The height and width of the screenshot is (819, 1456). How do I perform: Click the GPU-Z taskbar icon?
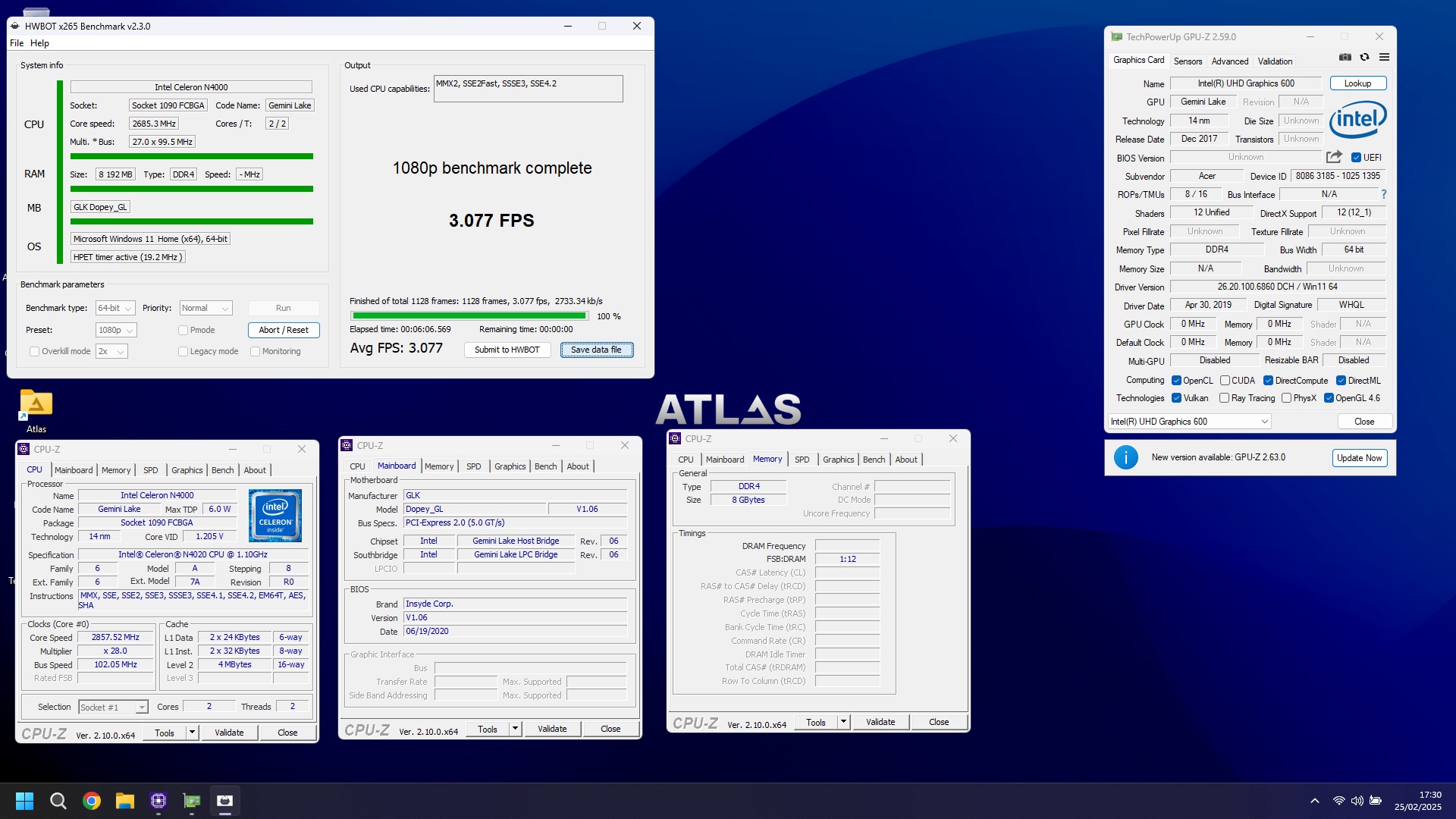click(x=192, y=801)
